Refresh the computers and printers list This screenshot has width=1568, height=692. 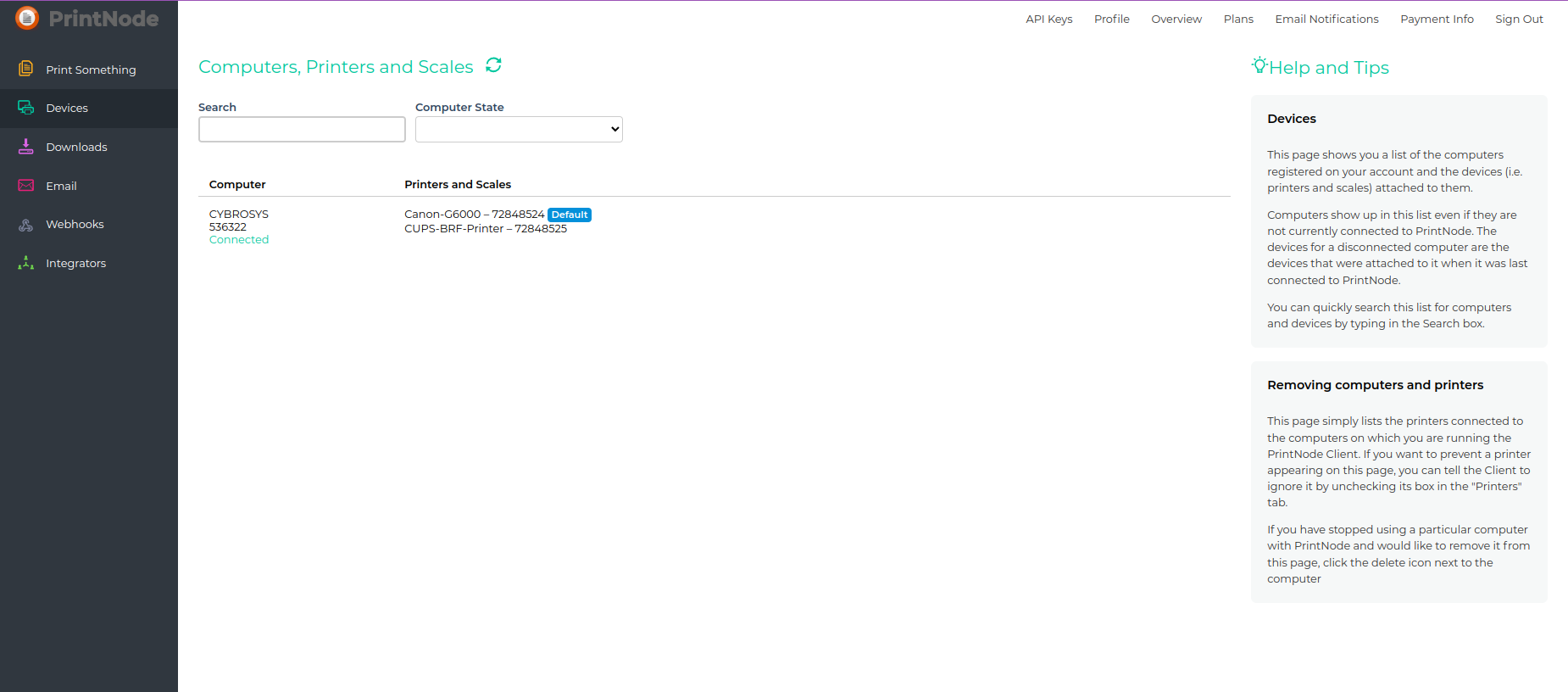pyautogui.click(x=493, y=65)
